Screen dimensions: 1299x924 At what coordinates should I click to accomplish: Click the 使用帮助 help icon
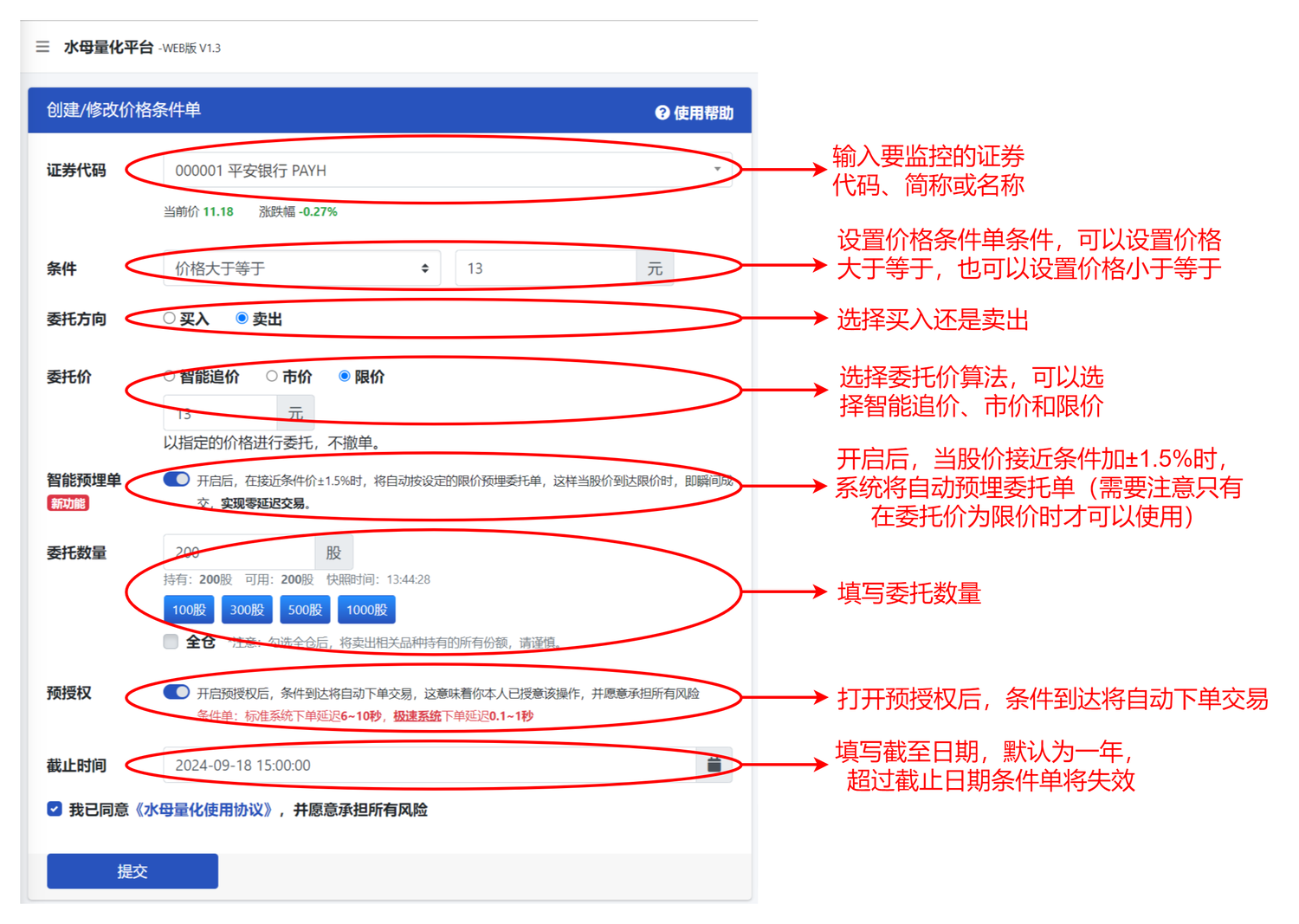coord(662,113)
